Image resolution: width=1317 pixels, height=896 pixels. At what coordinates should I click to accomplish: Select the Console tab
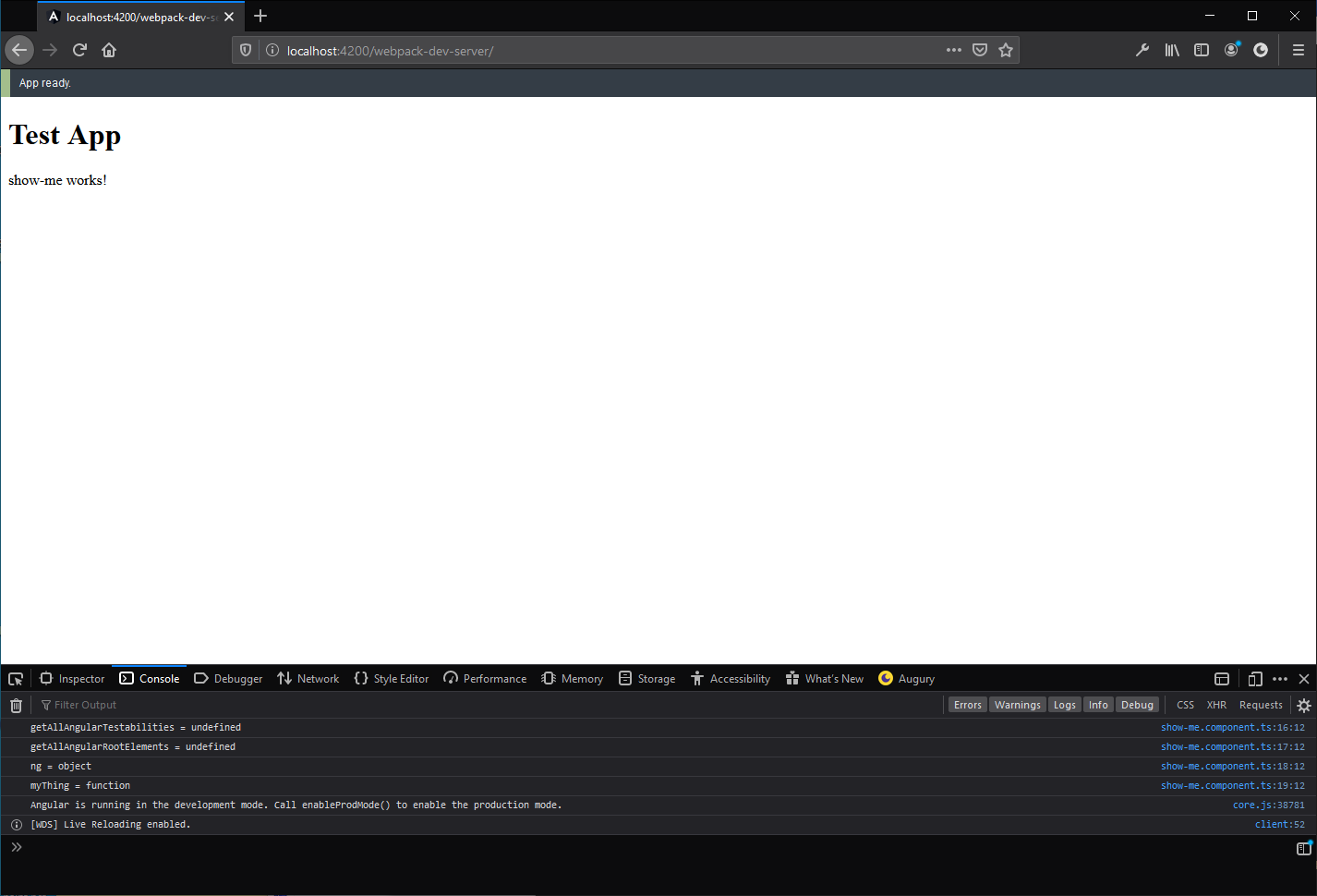(x=150, y=679)
